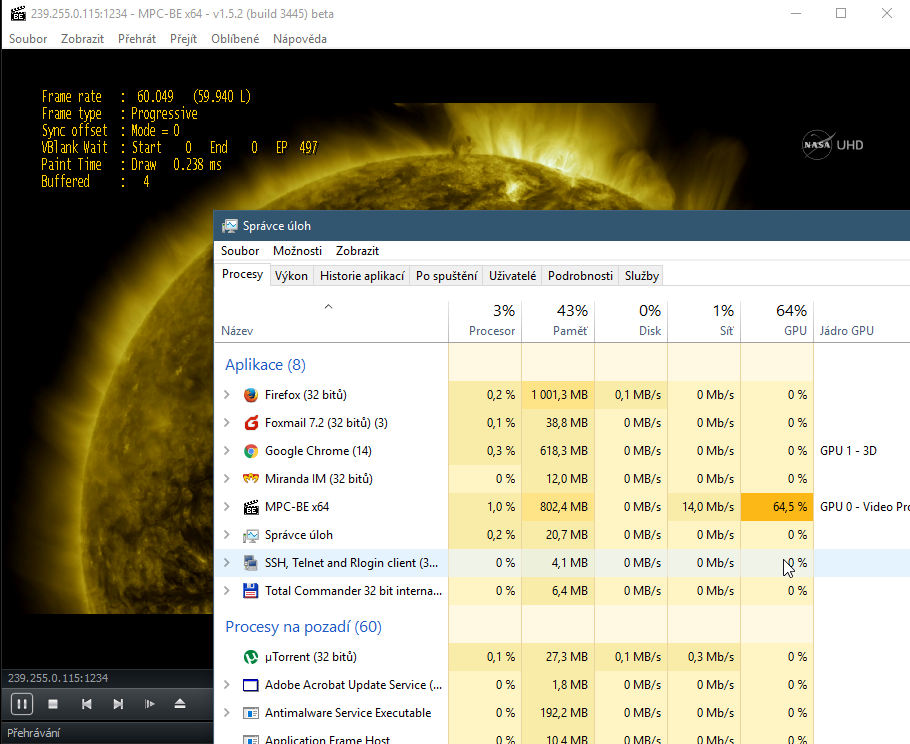Expand the Firefox (32 bitů) process group
This screenshot has height=744, width=910.
click(227, 395)
